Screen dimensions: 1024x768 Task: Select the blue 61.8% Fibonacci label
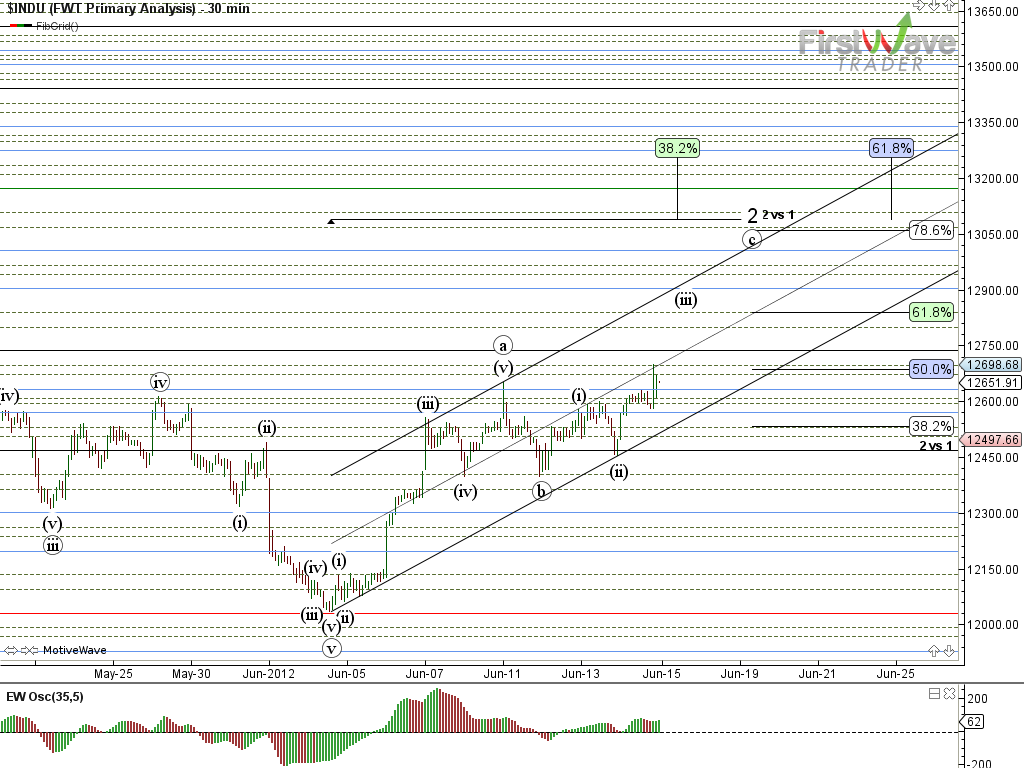[891, 148]
